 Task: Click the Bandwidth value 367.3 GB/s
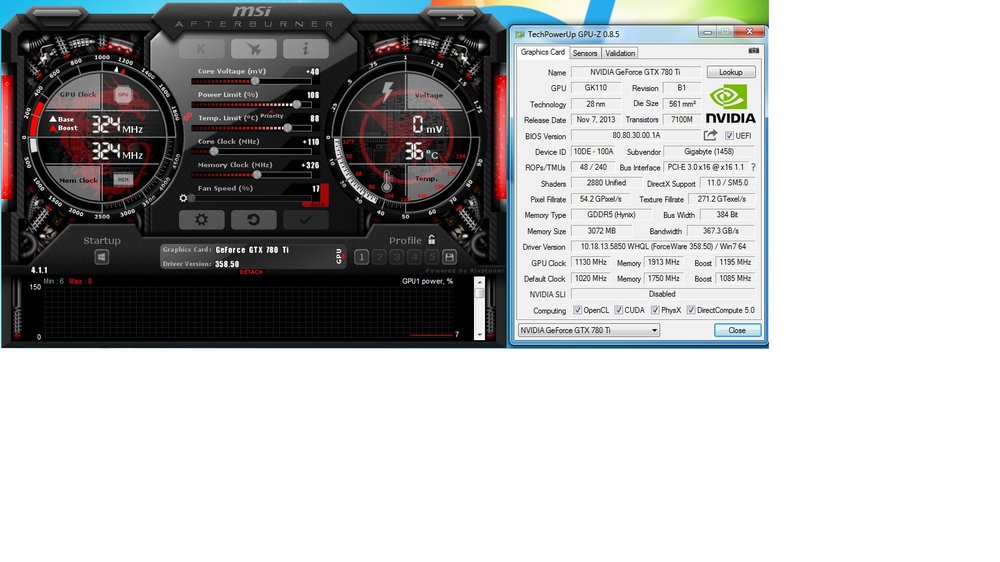[721, 231]
